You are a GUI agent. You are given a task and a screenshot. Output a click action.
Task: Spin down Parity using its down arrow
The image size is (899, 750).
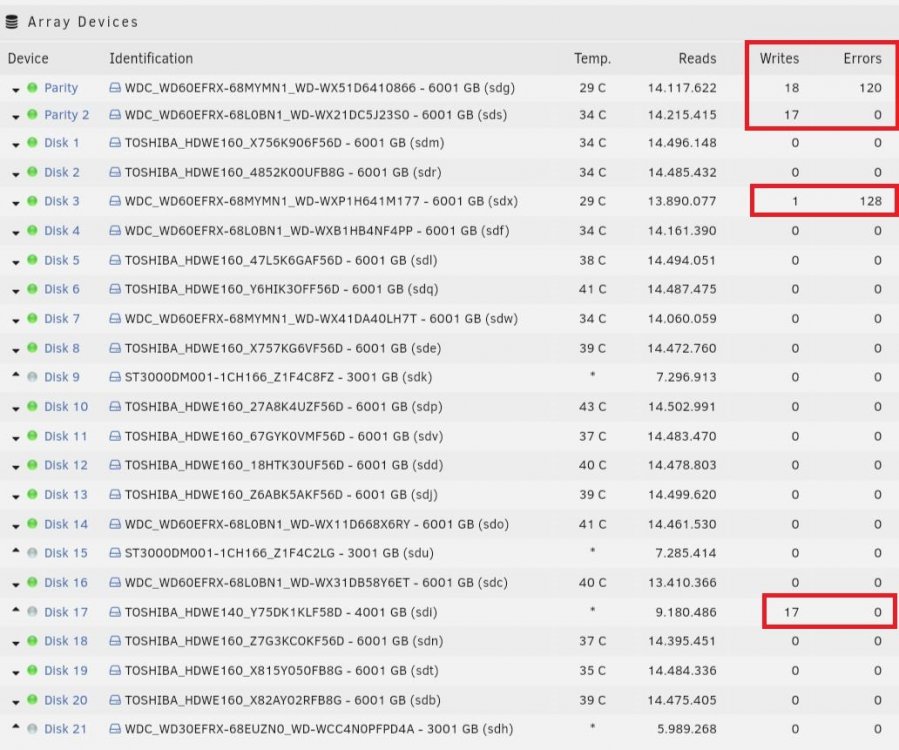pos(15,89)
